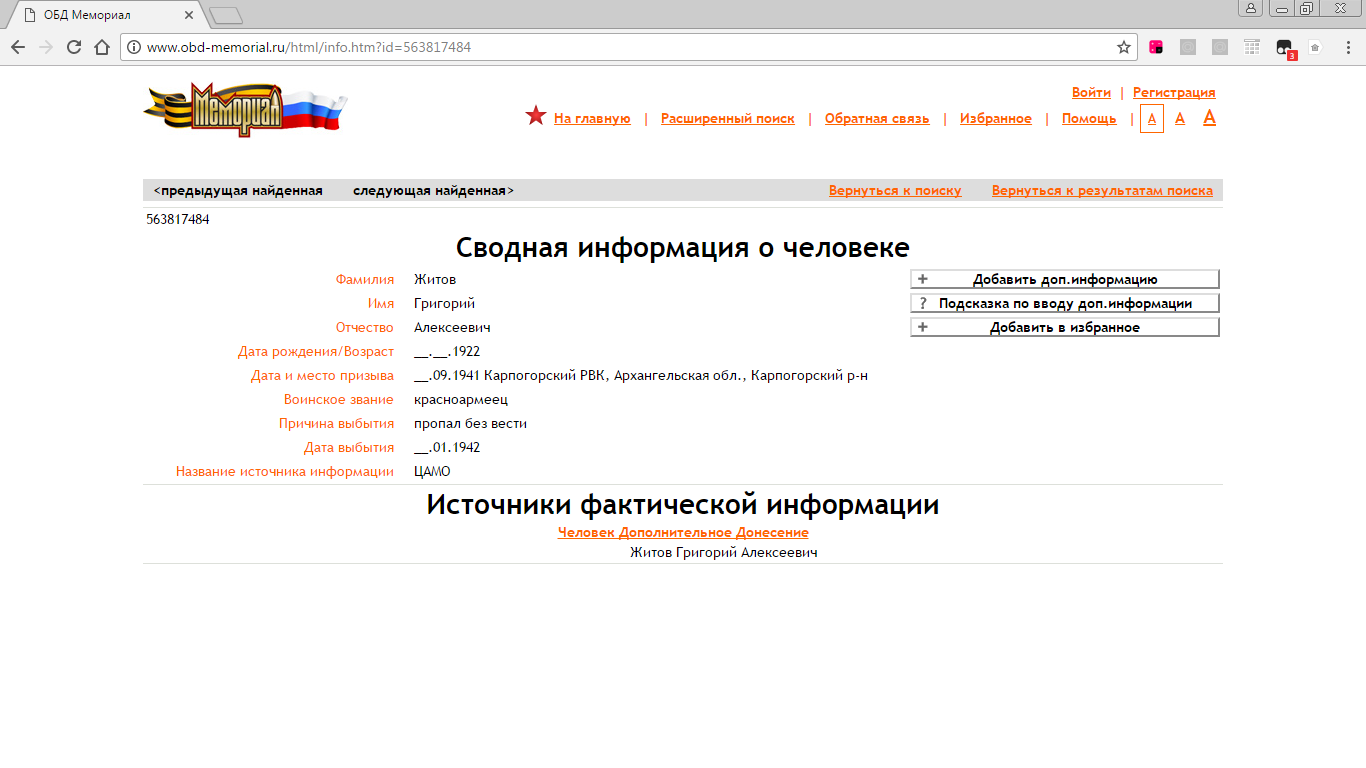Click the rank value красноармеец
The height and width of the screenshot is (768, 1366).
tap(461, 400)
